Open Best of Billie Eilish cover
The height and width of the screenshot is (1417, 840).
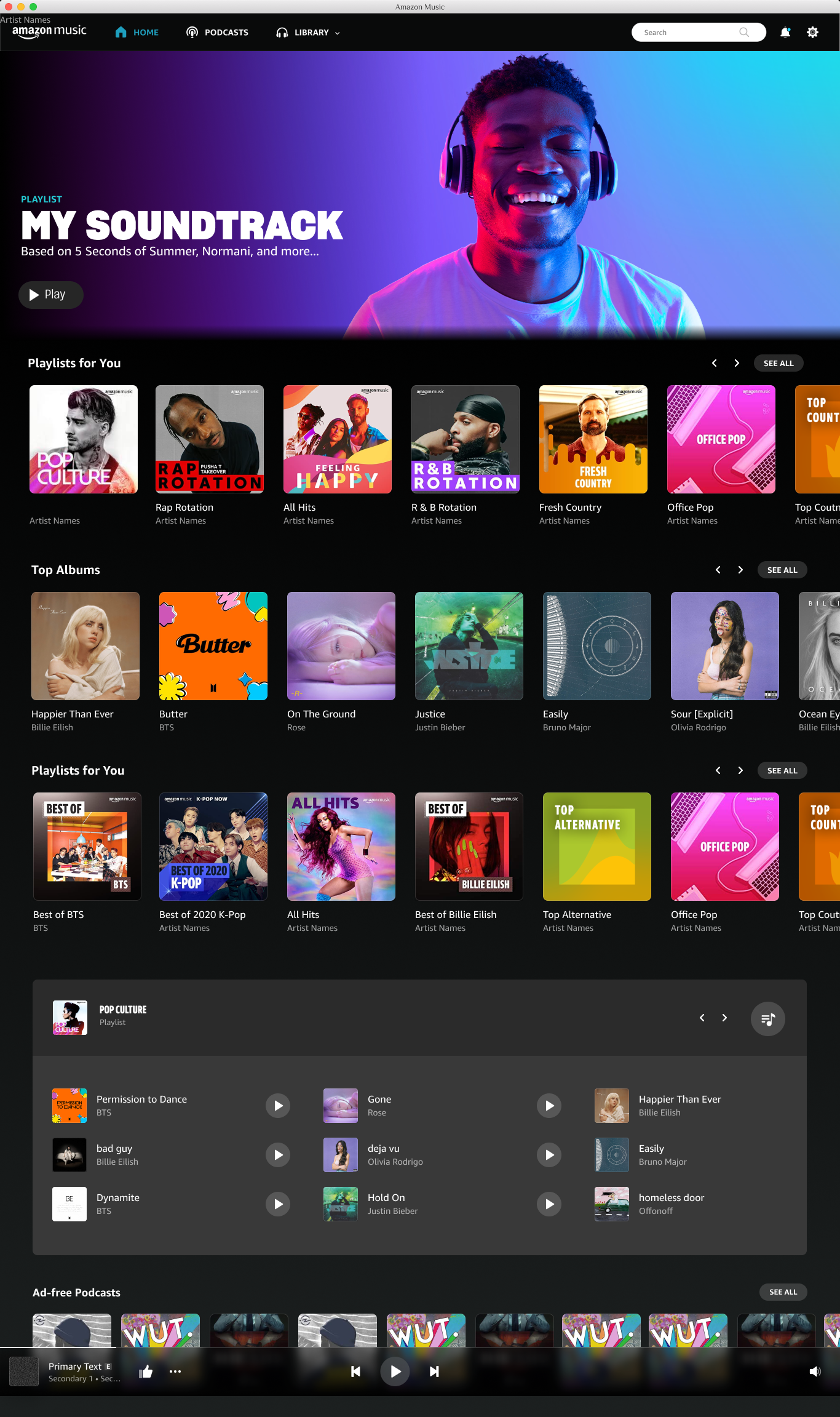pyautogui.click(x=469, y=847)
